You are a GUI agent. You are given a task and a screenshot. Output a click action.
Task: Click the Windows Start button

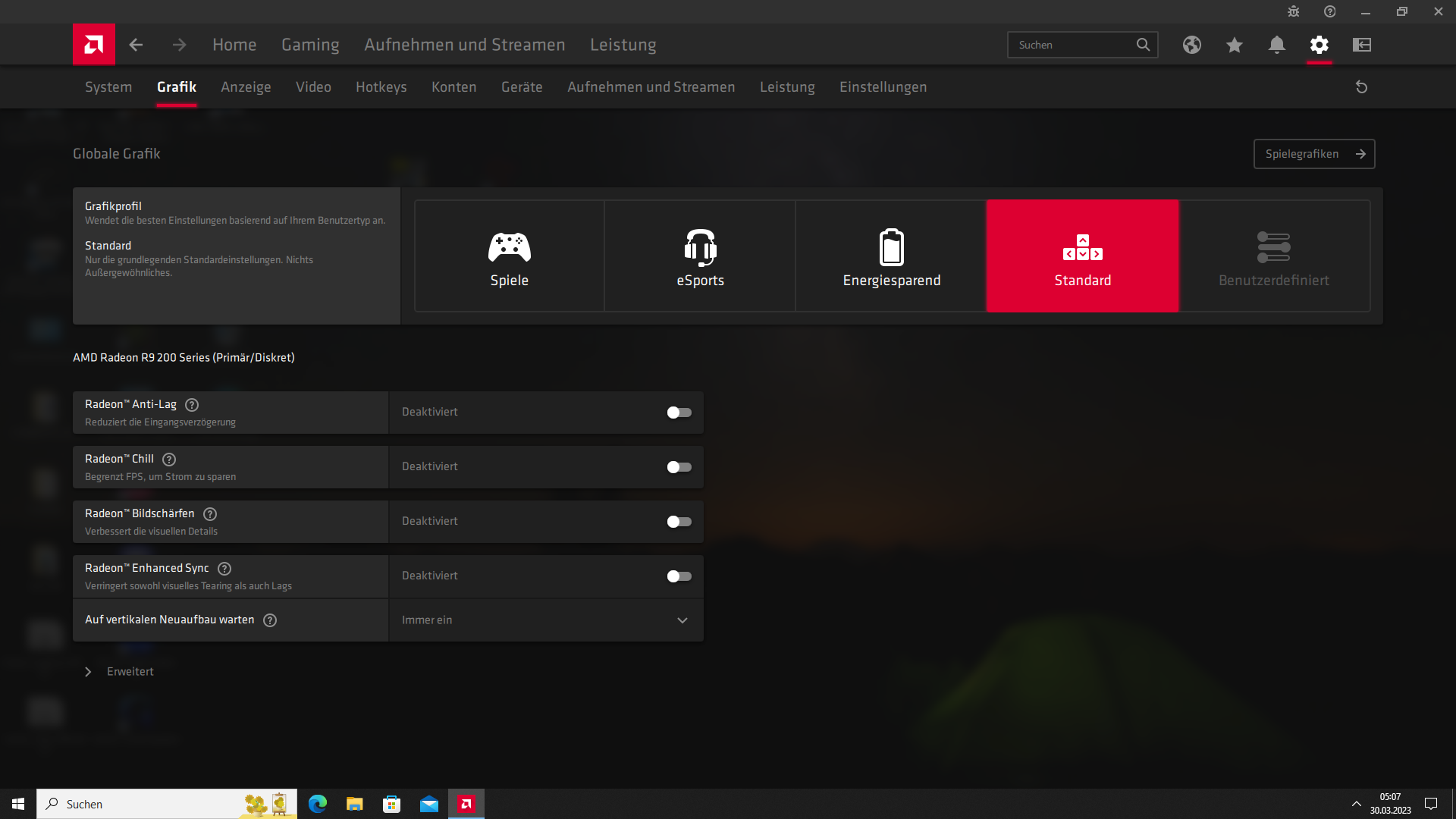pos(18,804)
